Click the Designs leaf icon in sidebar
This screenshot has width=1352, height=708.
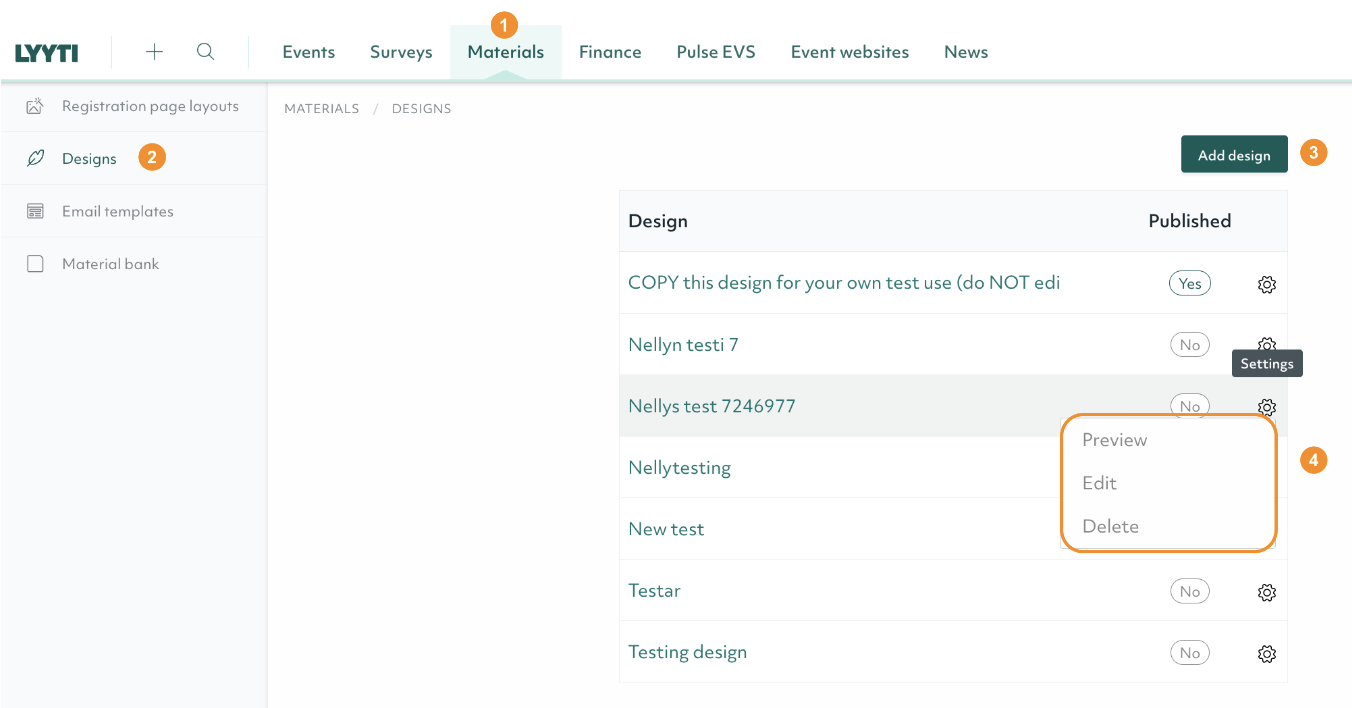[x=36, y=158]
